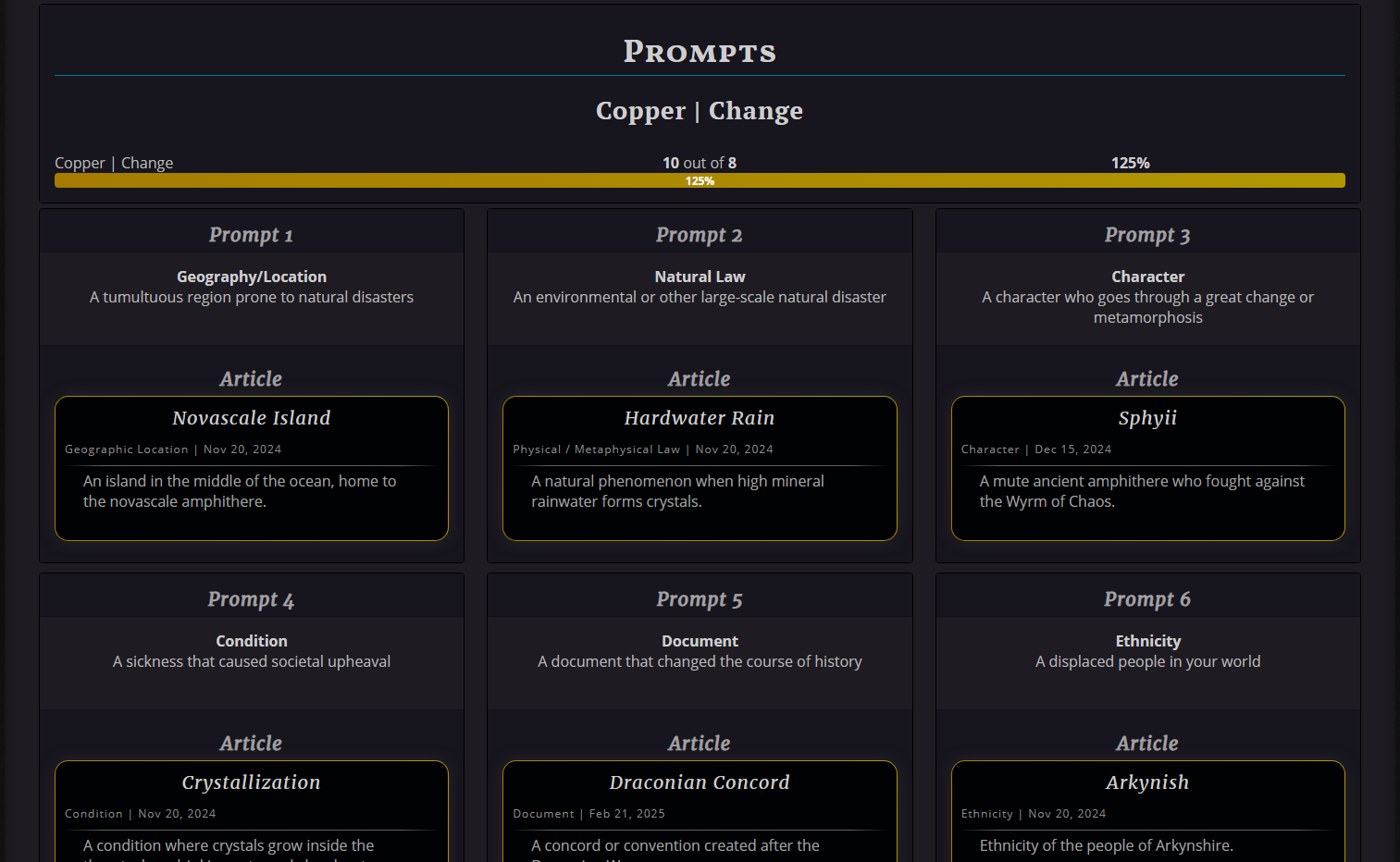The height and width of the screenshot is (862, 1400).
Task: Click the Prompt 6 header
Action: tap(1147, 599)
